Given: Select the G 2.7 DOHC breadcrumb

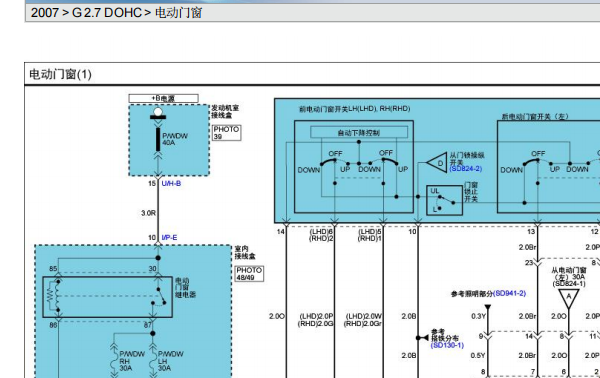Looking at the screenshot, I should pyautogui.click(x=107, y=13).
